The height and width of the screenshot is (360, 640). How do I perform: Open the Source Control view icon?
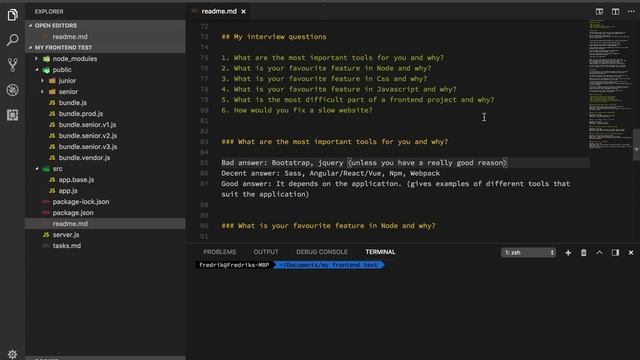click(x=12, y=65)
